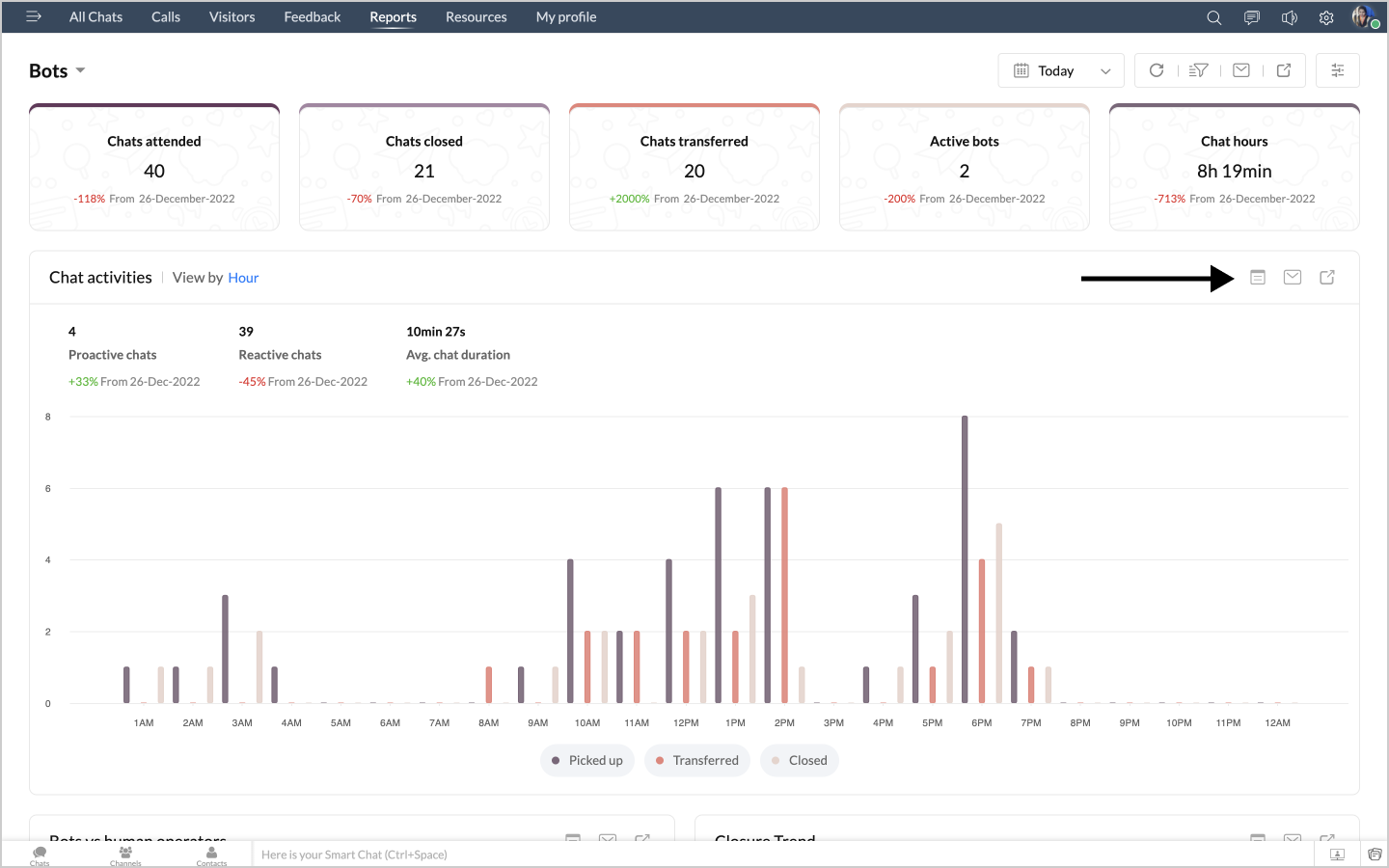Open the customize sliders icon
This screenshot has height=868, width=1389.
(x=1337, y=70)
